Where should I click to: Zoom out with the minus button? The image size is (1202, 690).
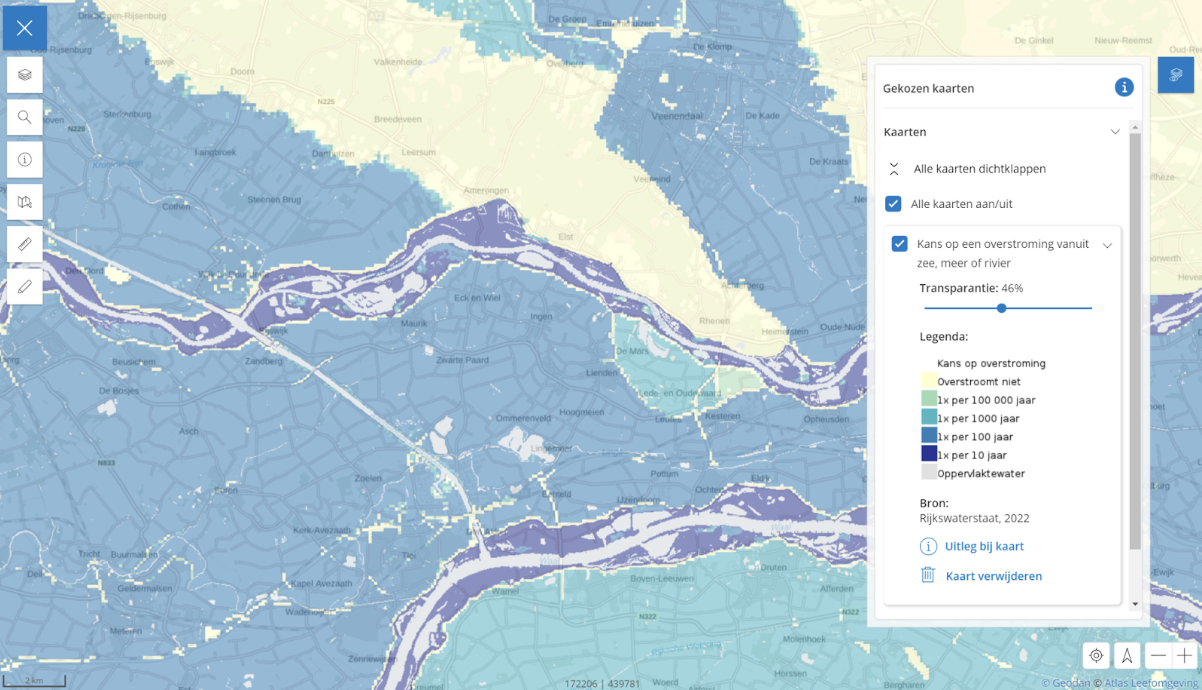coord(1158,656)
